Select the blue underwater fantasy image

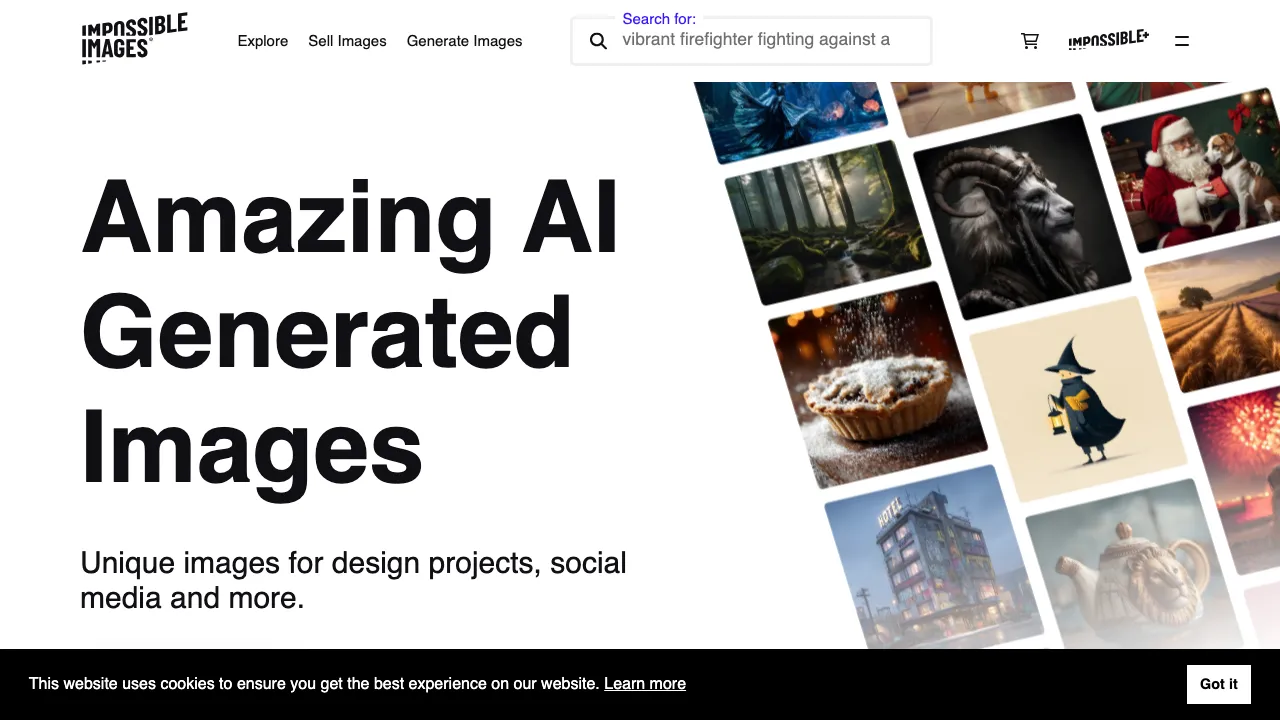(x=790, y=115)
